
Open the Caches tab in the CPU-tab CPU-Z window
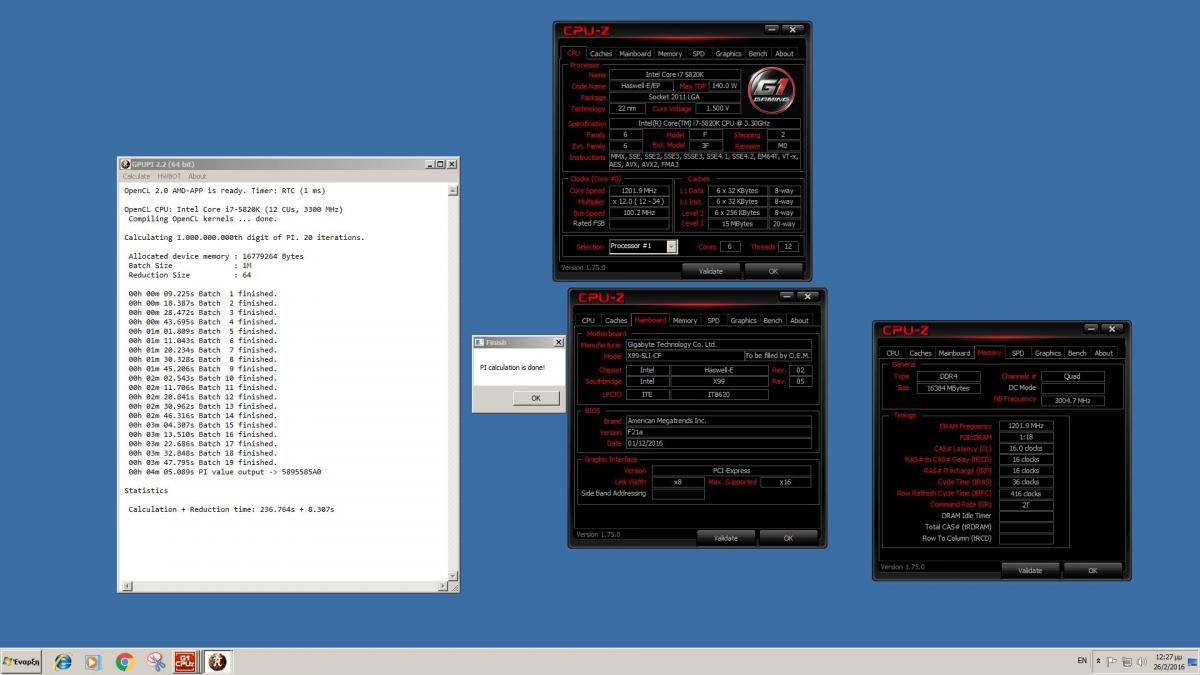click(601, 54)
